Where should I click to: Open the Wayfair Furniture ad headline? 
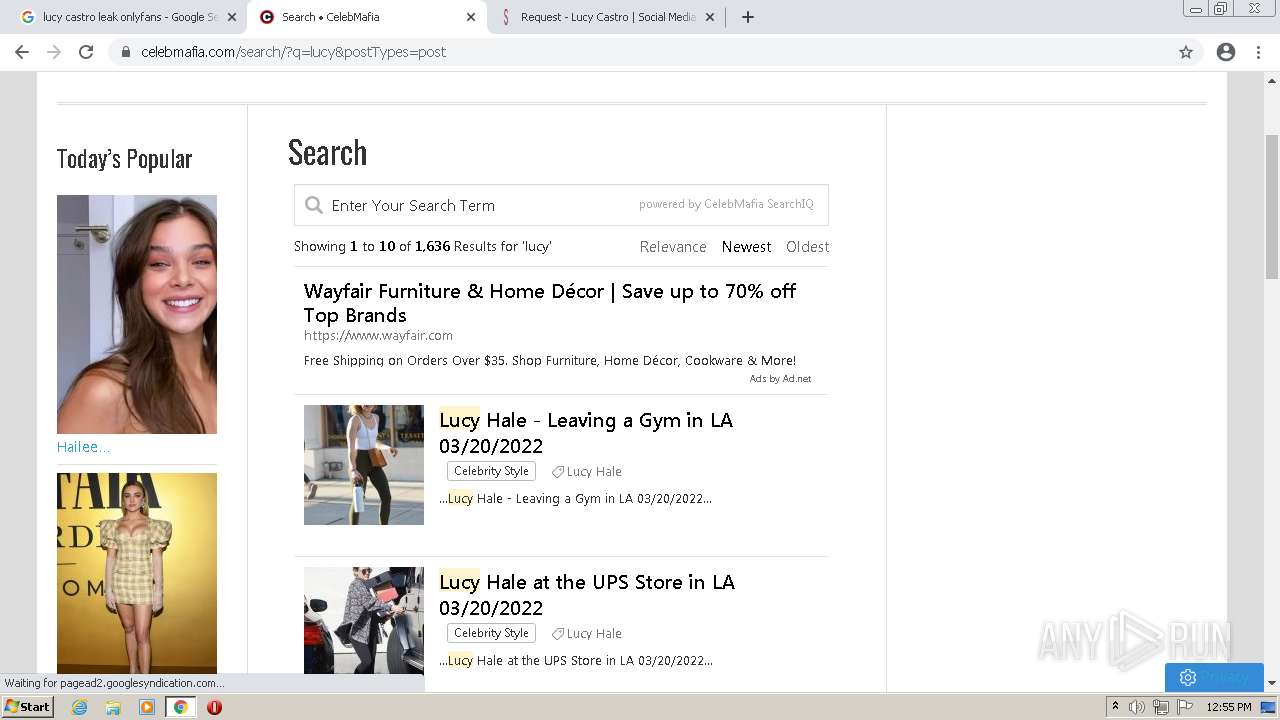(550, 303)
